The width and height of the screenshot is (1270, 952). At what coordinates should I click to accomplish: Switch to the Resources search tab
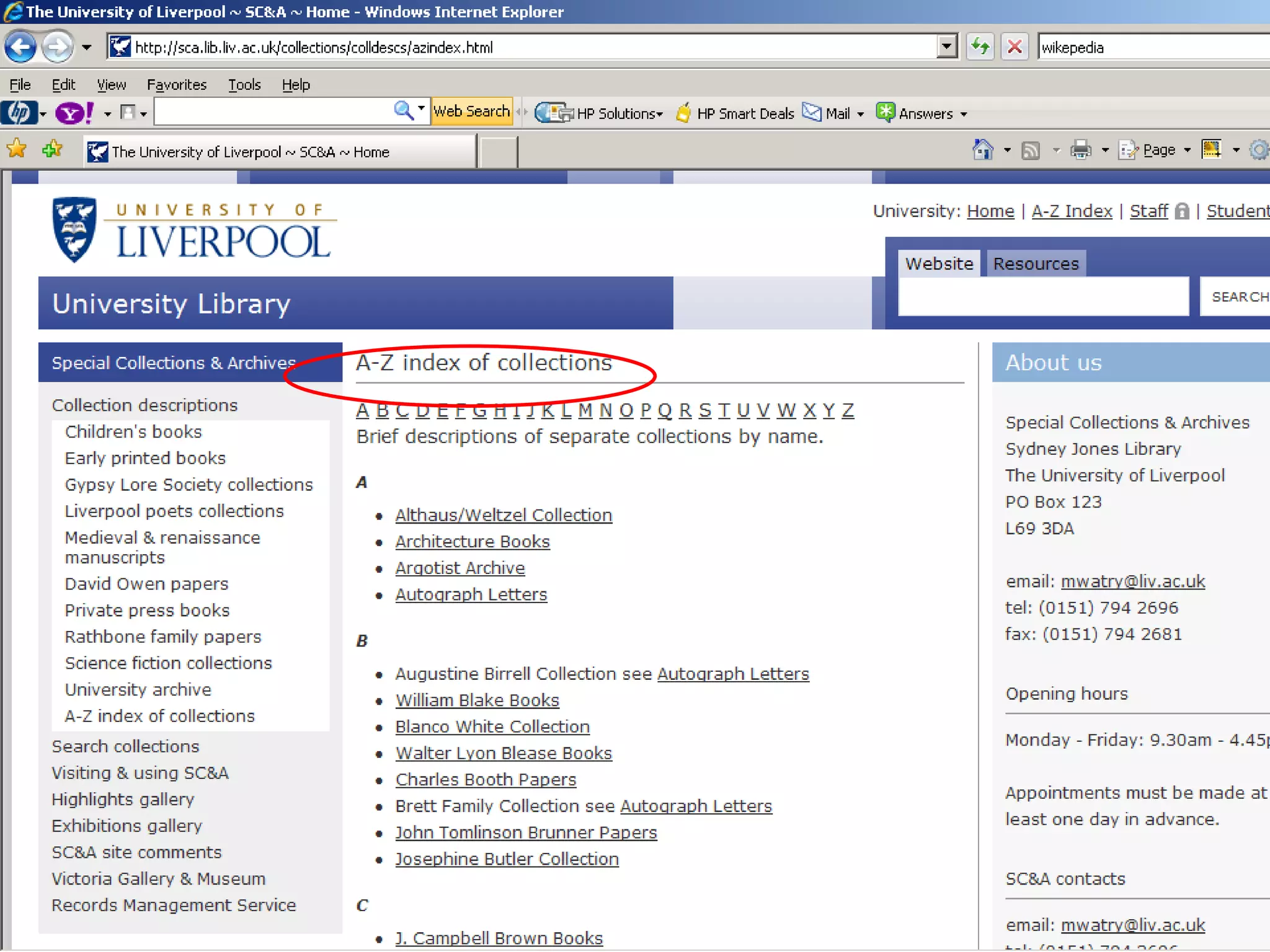(x=1036, y=264)
